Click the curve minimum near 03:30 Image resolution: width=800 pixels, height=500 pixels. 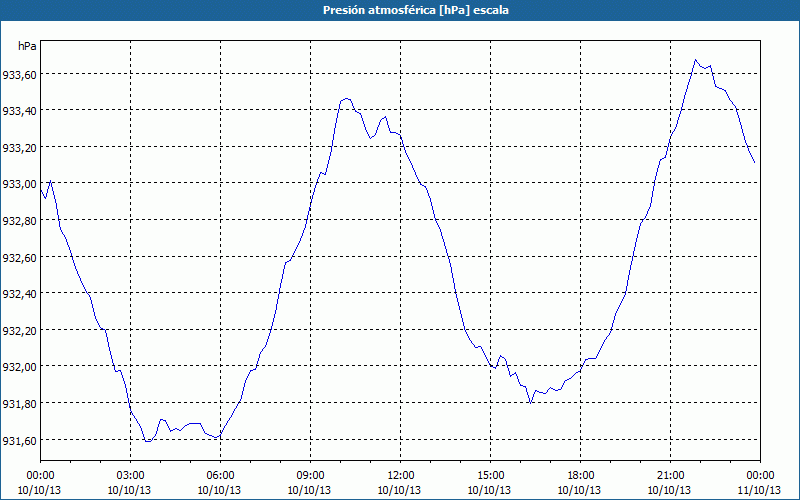147,441
